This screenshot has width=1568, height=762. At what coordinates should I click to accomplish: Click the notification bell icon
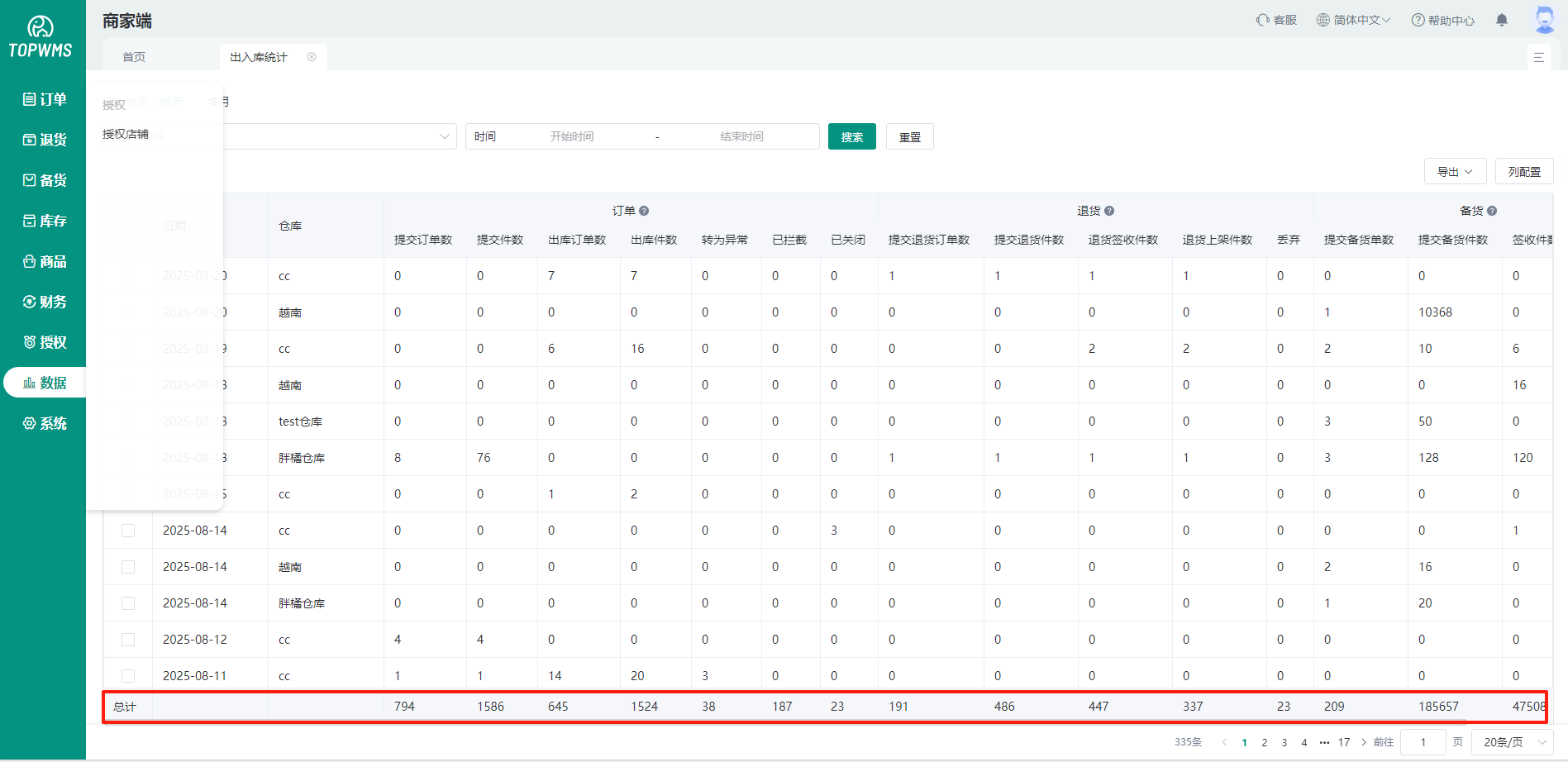coord(1502,20)
